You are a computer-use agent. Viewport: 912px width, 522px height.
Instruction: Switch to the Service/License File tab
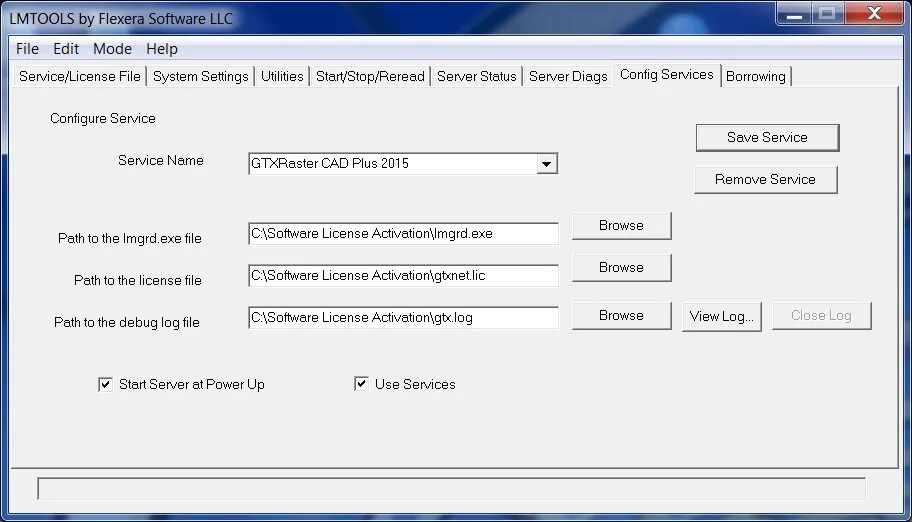click(80, 76)
